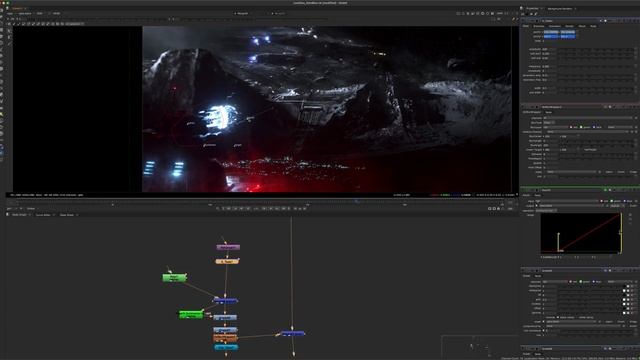This screenshot has height=360, width=640.
Task: Switch to the Node Graph tab
Action: point(19,215)
